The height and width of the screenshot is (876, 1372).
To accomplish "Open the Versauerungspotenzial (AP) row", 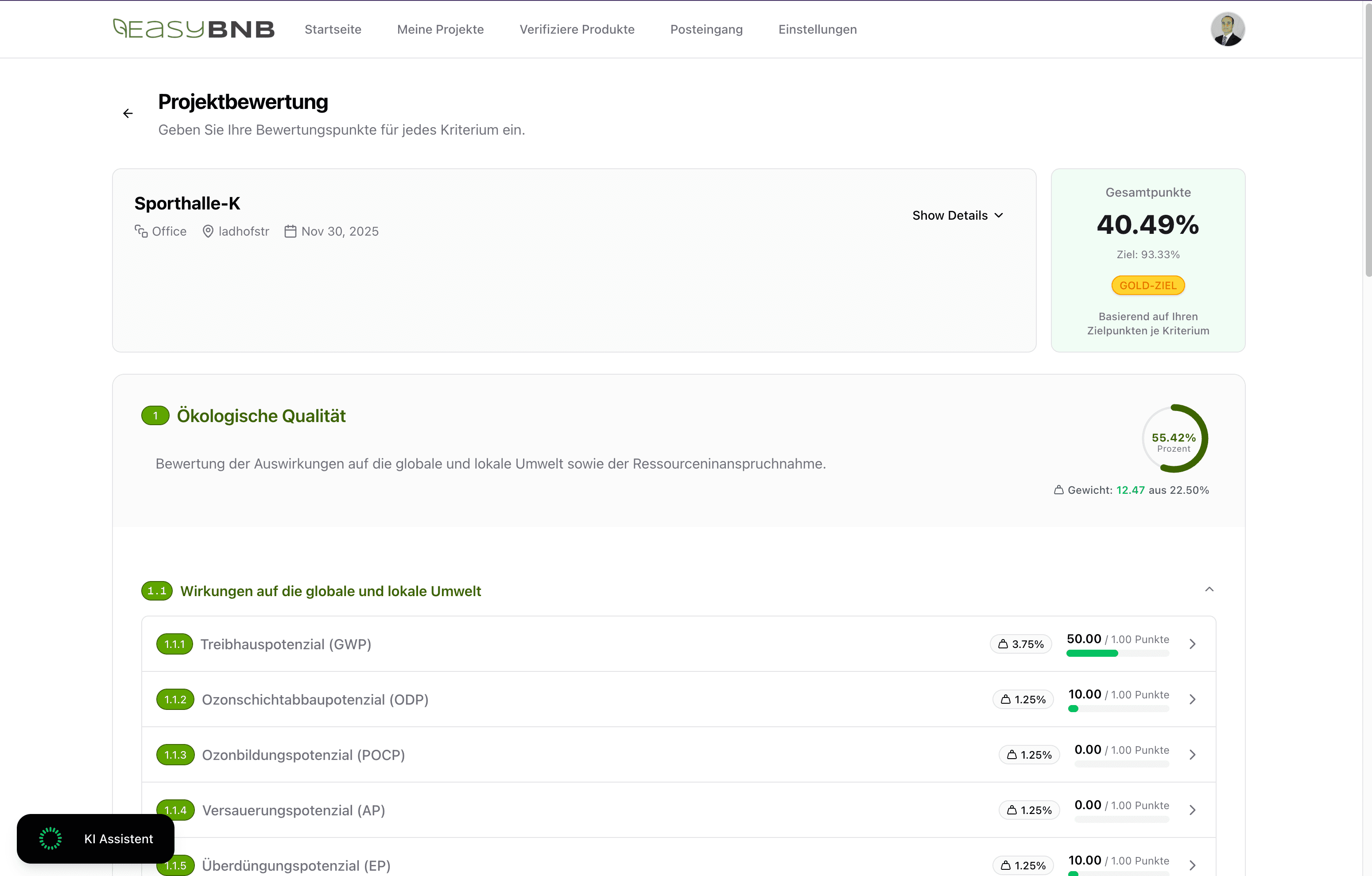I will click(x=678, y=810).
